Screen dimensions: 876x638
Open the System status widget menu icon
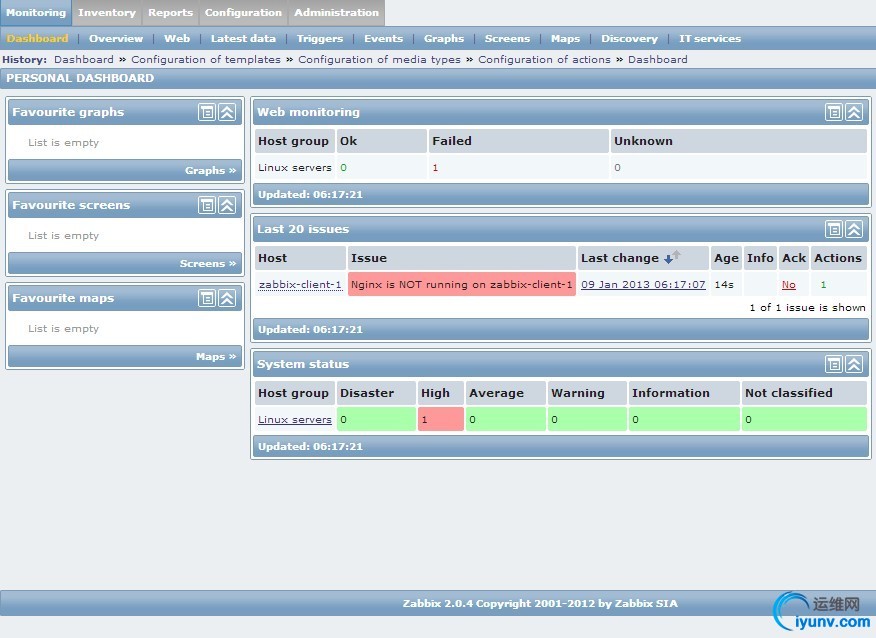tap(834, 364)
